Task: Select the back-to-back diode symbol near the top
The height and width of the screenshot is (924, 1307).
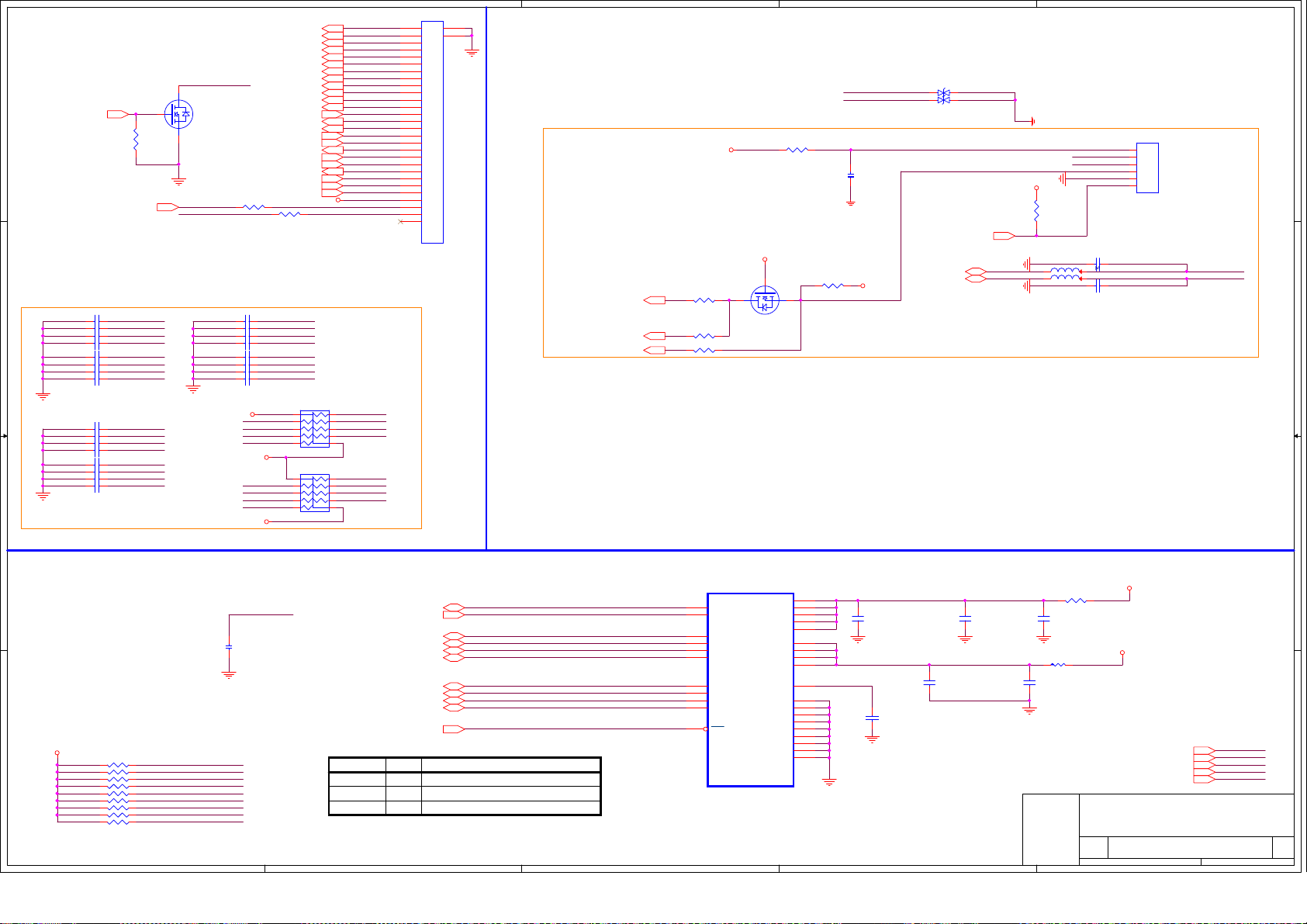Action: point(943,96)
